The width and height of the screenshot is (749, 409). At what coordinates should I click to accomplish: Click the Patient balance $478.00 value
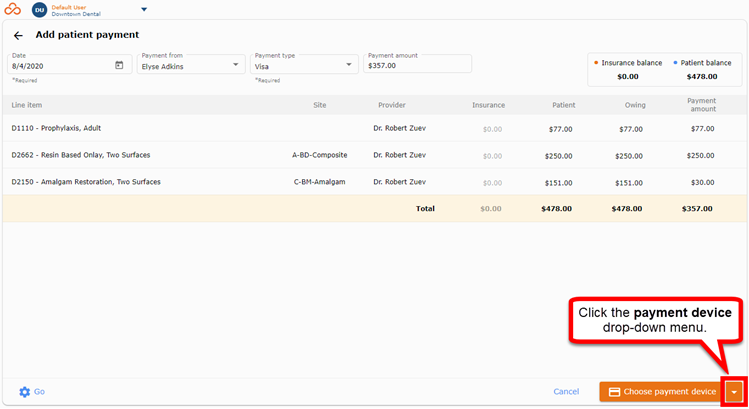tap(702, 76)
